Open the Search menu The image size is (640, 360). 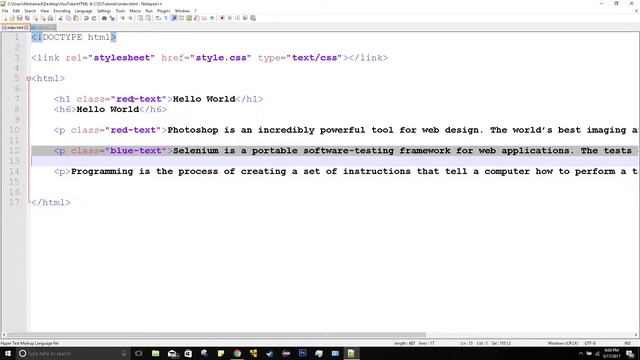(x=30, y=11)
